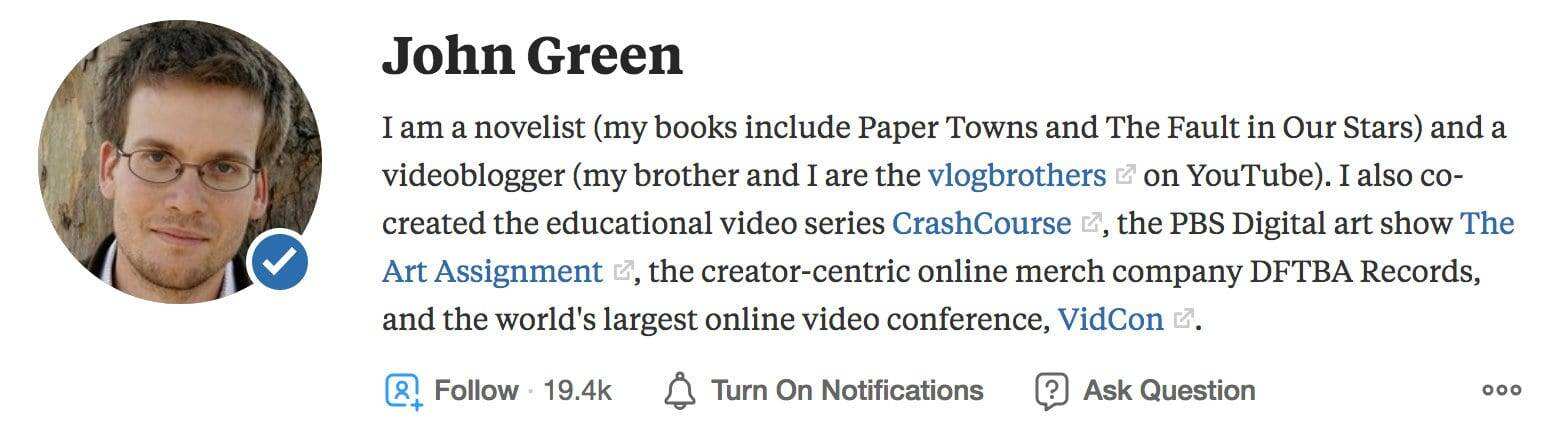Click external link icon beside vlogbrothers
The width and height of the screenshot is (1556, 424).
click(1126, 176)
